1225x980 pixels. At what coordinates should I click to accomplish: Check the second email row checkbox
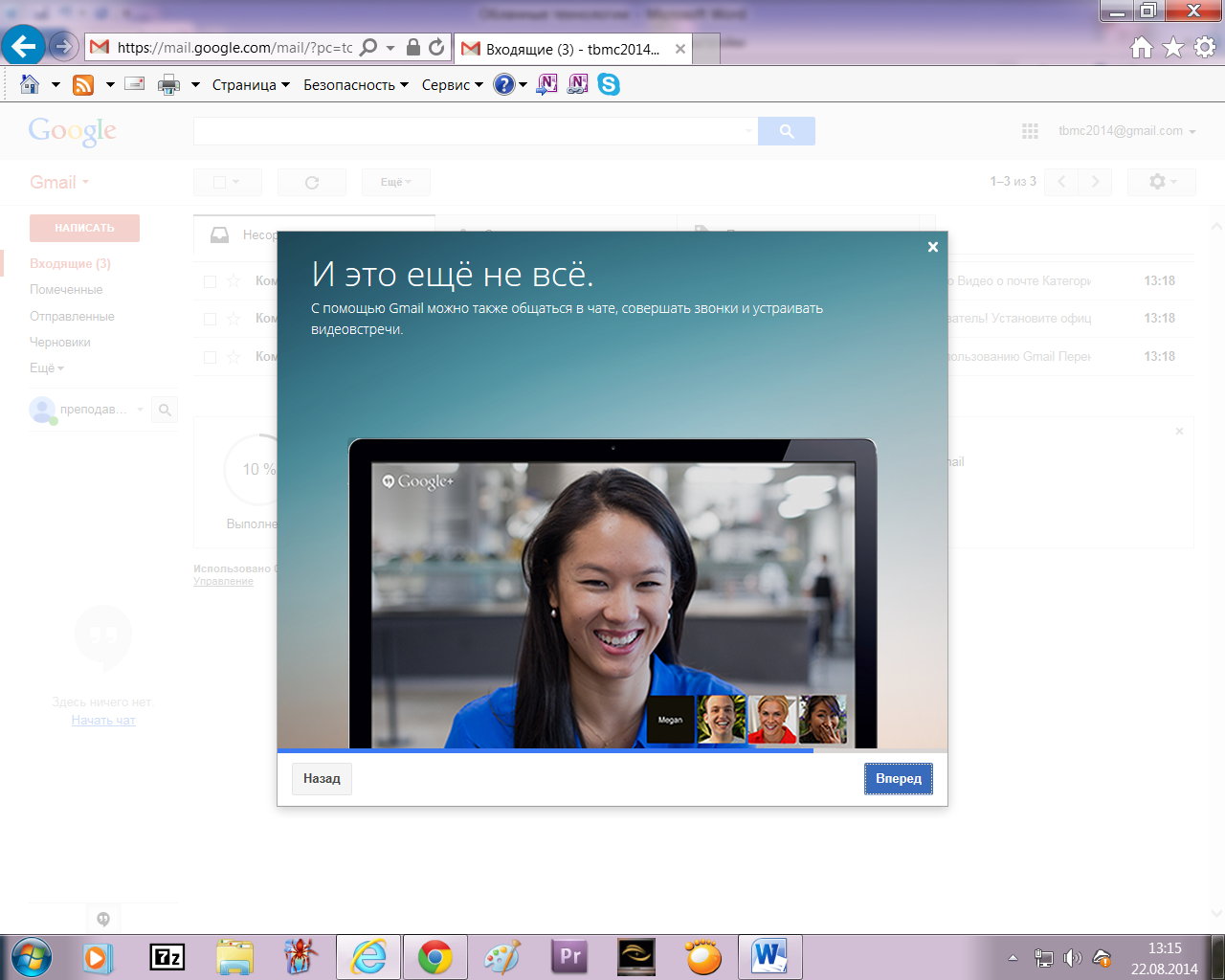coord(210,319)
